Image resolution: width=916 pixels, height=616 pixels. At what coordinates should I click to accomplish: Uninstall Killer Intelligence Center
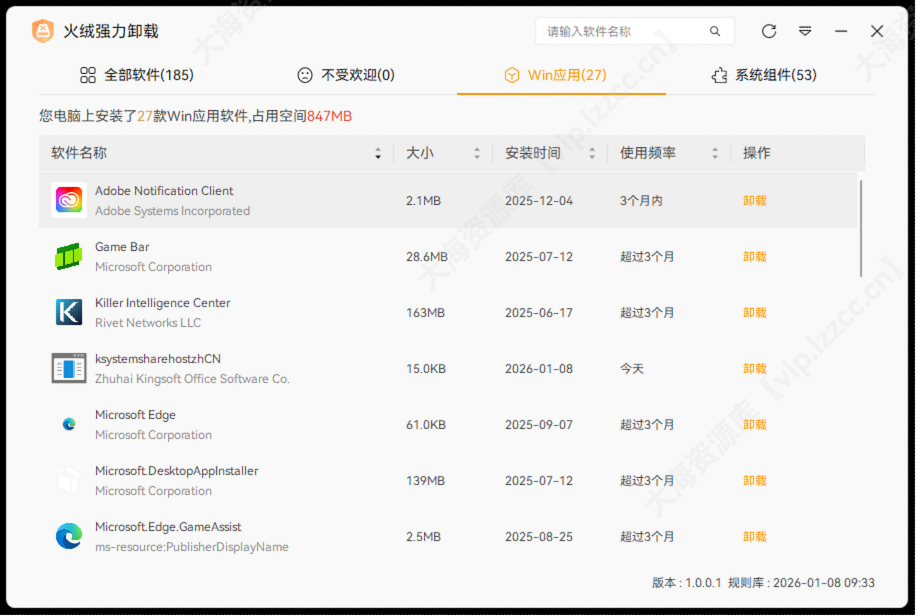pos(754,313)
